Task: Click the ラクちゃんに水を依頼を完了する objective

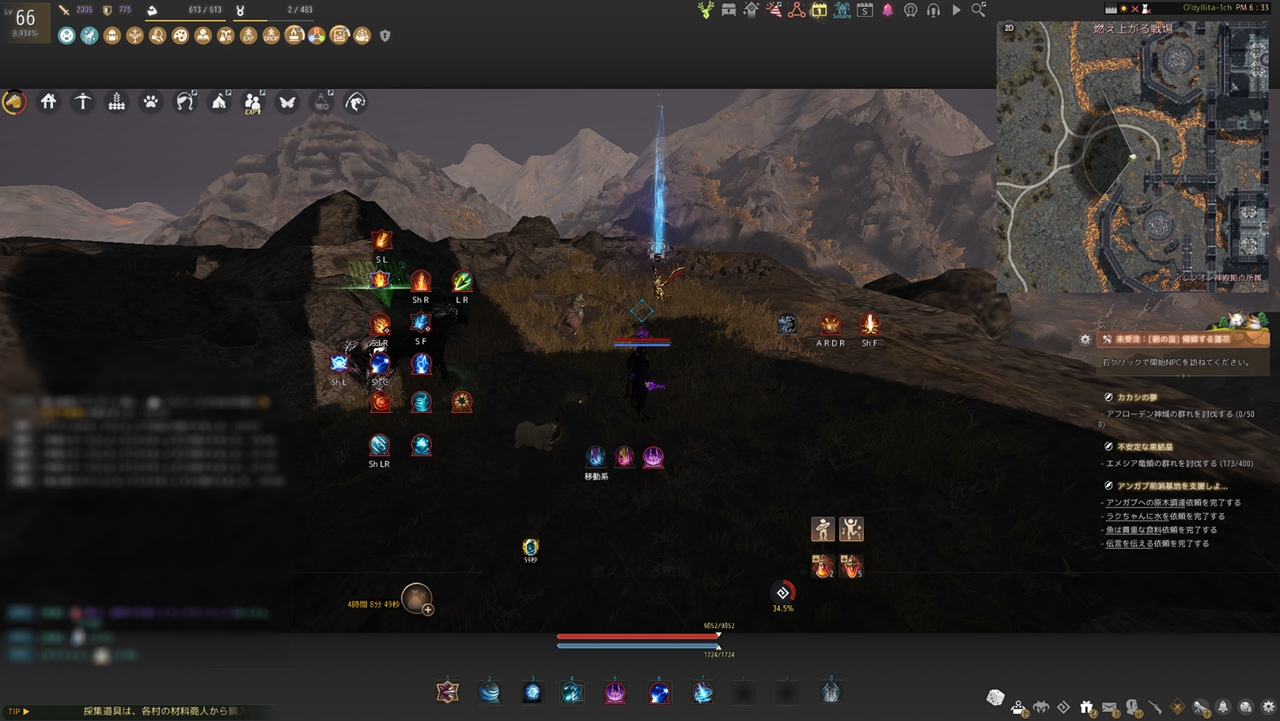Action: [x=1164, y=516]
